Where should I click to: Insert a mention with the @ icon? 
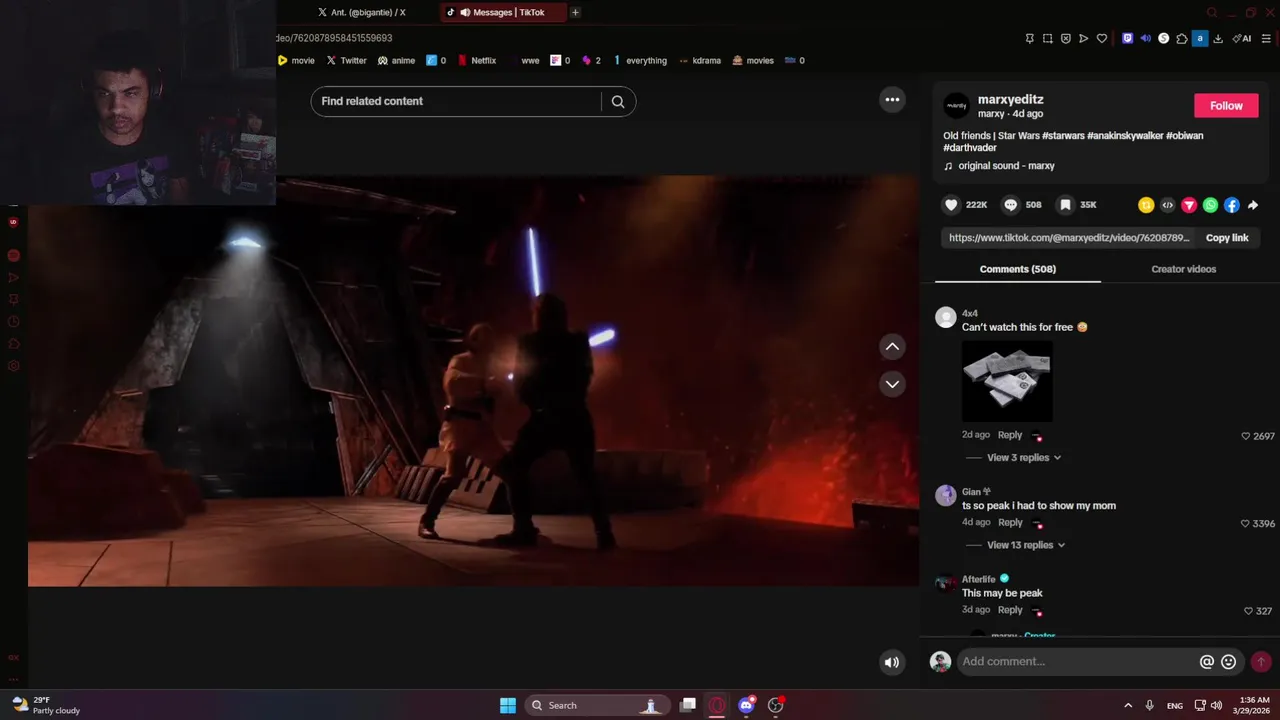tap(1207, 661)
